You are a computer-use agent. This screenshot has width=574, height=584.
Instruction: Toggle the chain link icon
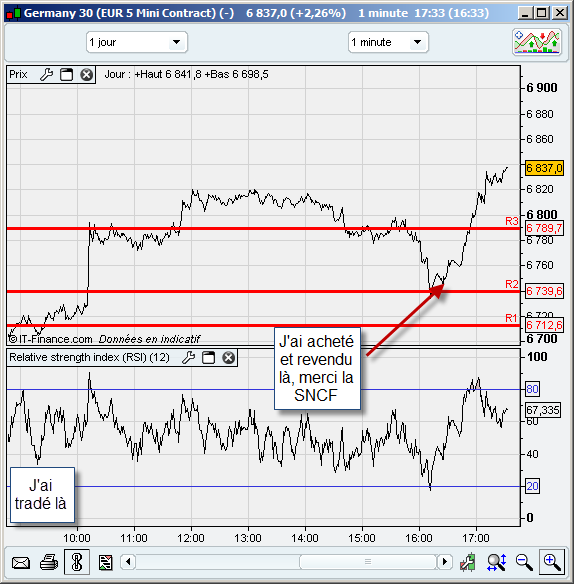tap(77, 562)
